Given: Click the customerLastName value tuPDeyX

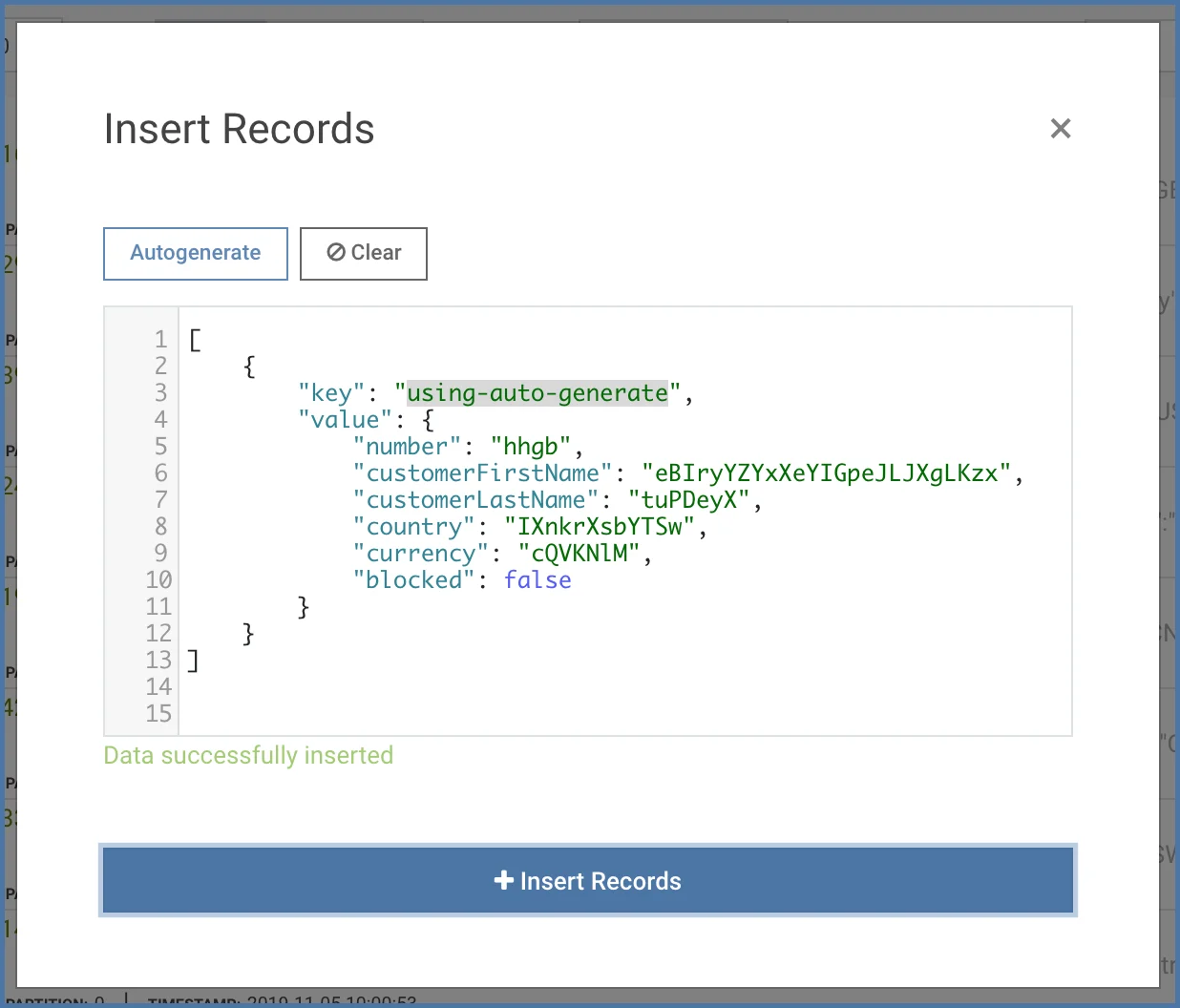Looking at the screenshot, I should point(685,499).
